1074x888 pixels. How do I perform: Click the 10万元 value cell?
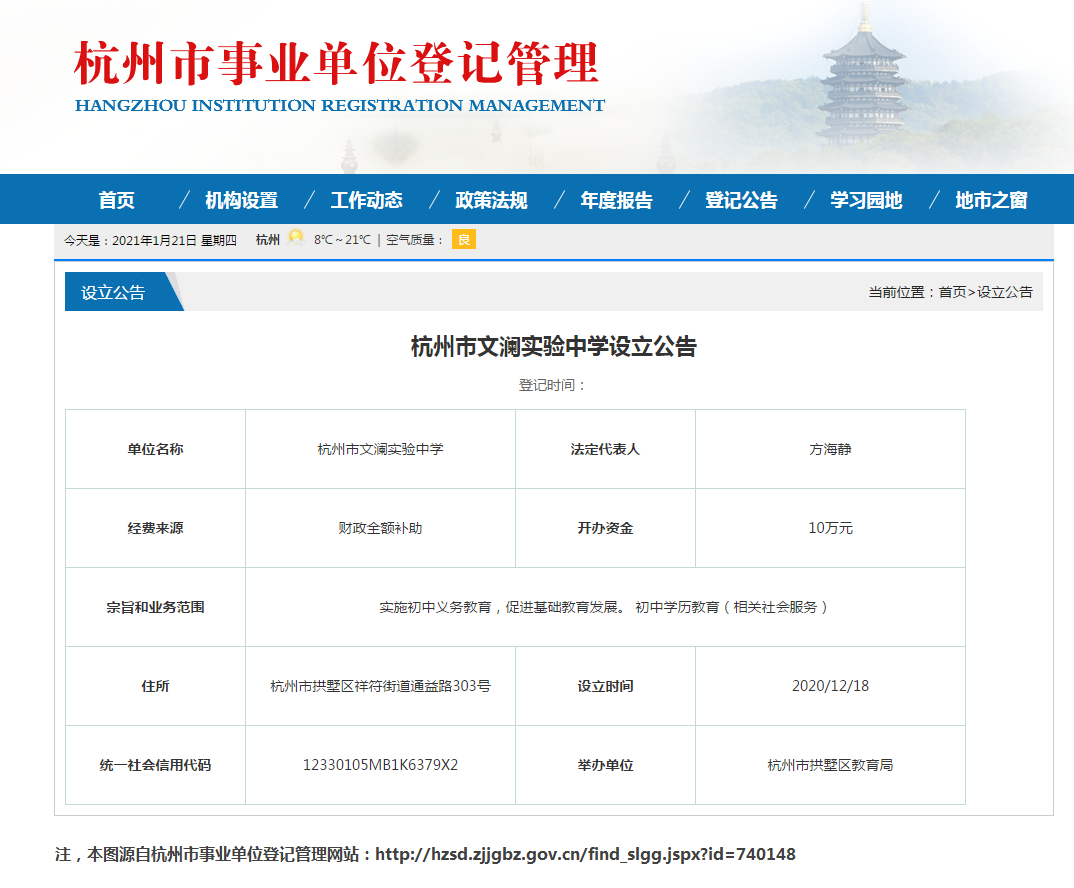(830, 528)
